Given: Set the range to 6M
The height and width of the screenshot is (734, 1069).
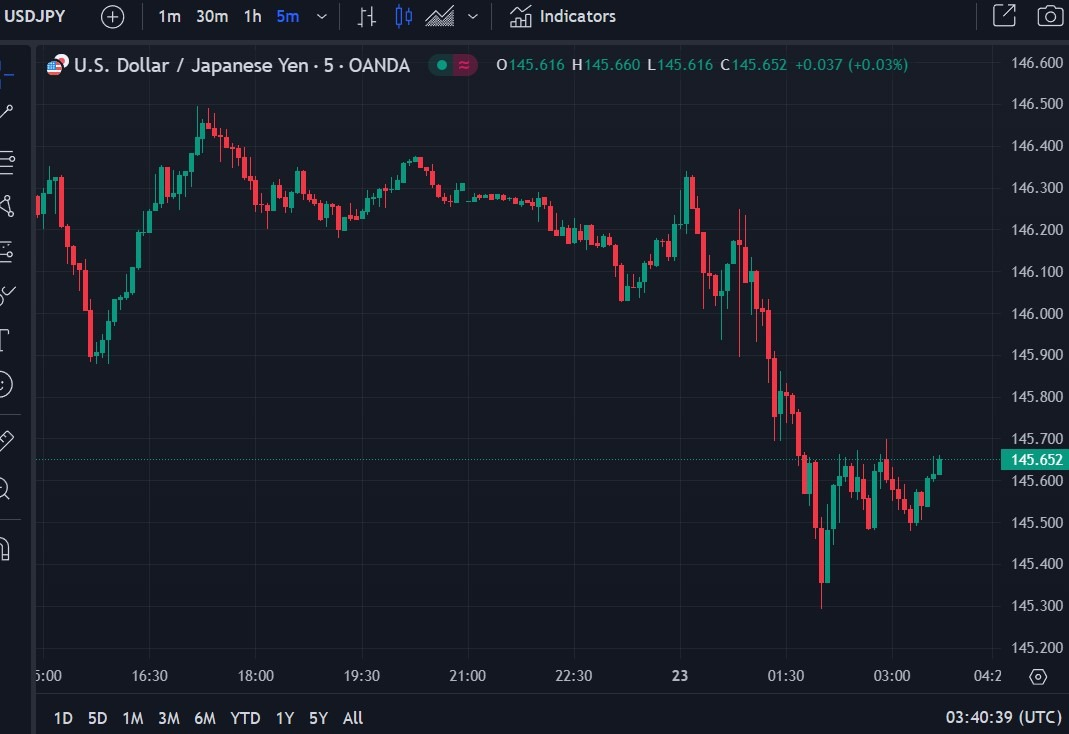Looking at the screenshot, I should point(205,718).
